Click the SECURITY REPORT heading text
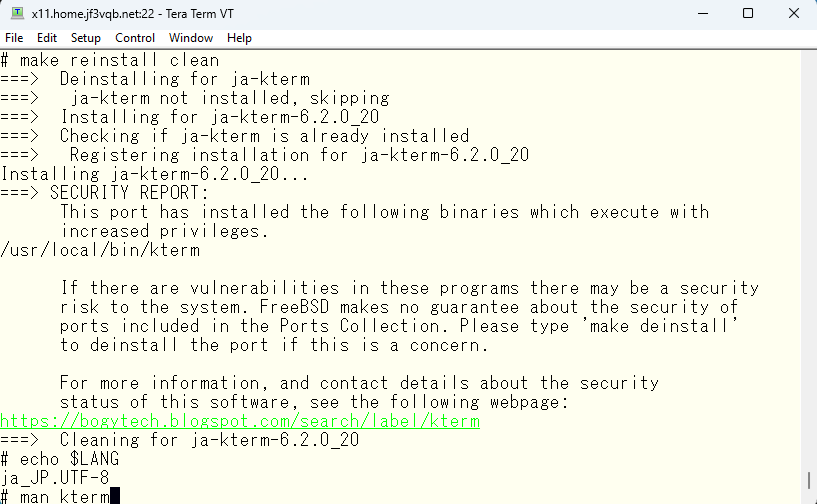This screenshot has width=817, height=504. (x=129, y=193)
